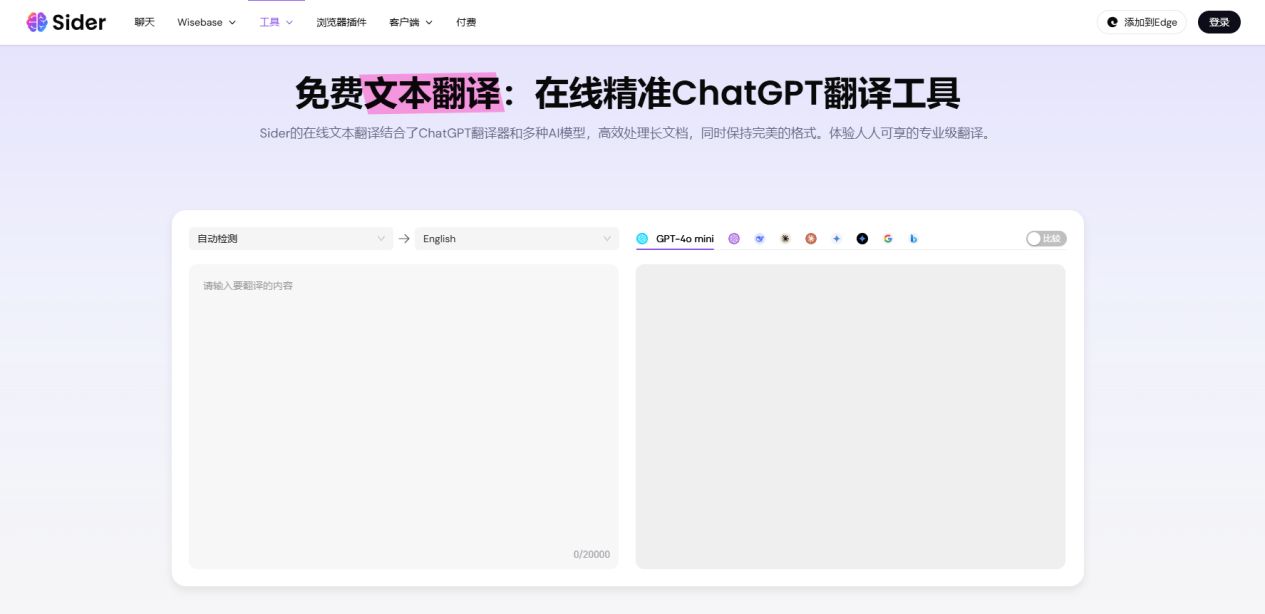Select the orange Claude model icon
This screenshot has height=614, width=1265.
(x=811, y=239)
